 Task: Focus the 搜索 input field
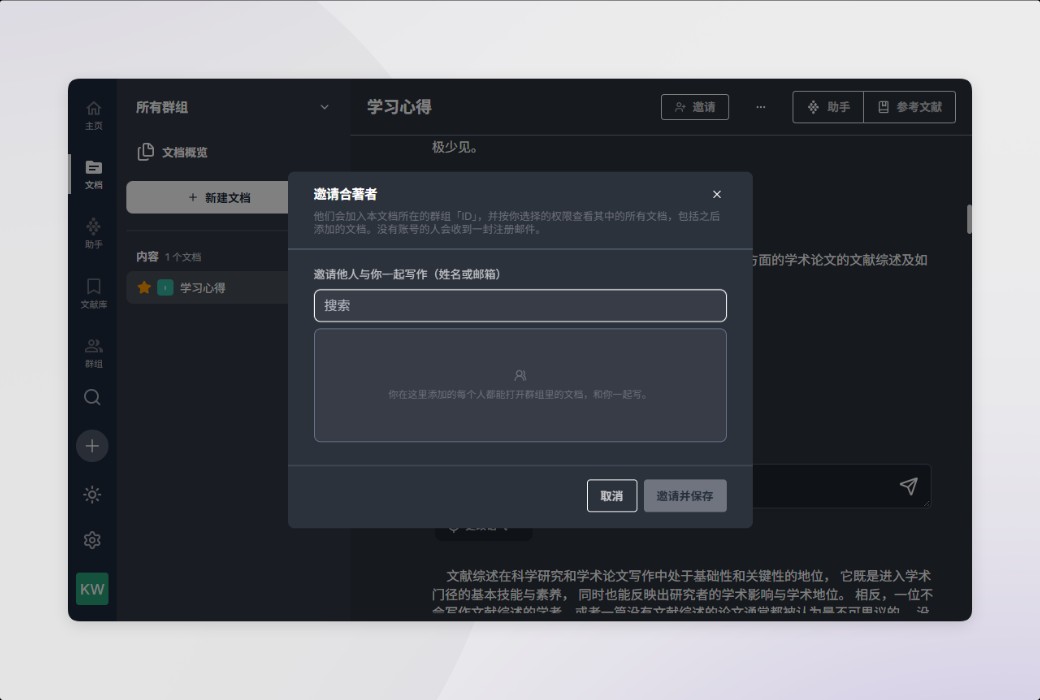tap(520, 305)
